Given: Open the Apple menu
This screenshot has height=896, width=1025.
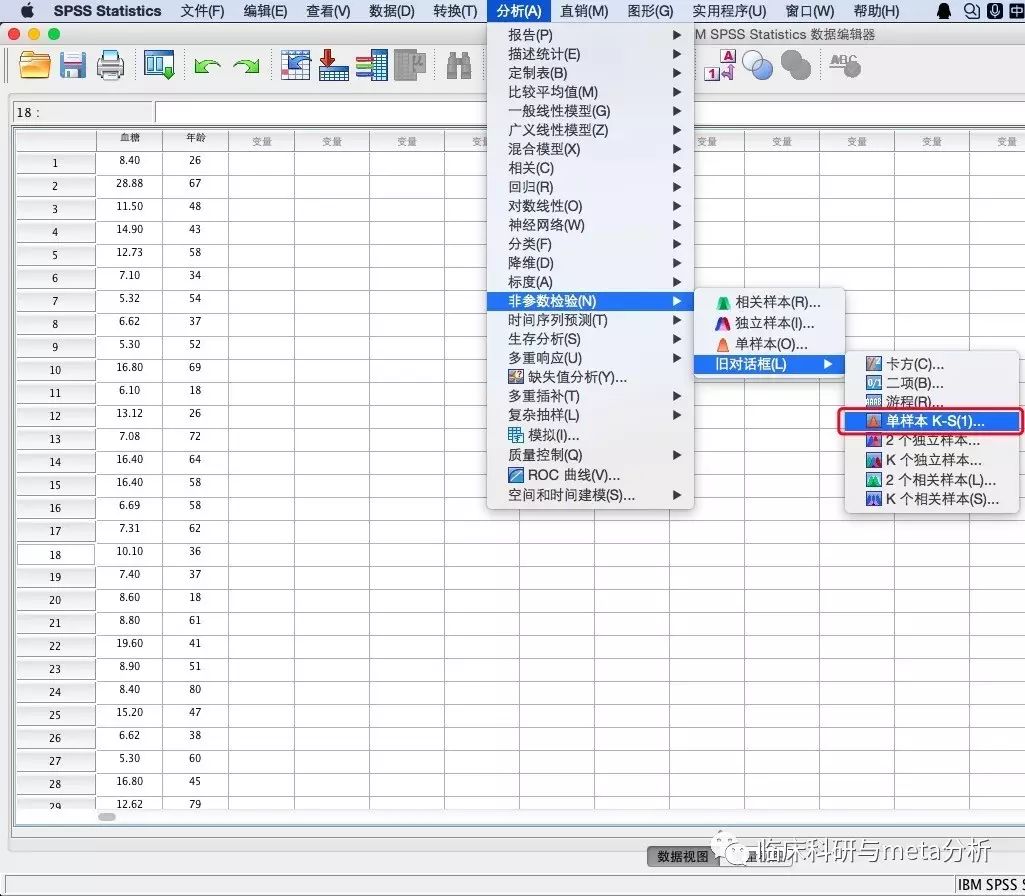Looking at the screenshot, I should (27, 11).
